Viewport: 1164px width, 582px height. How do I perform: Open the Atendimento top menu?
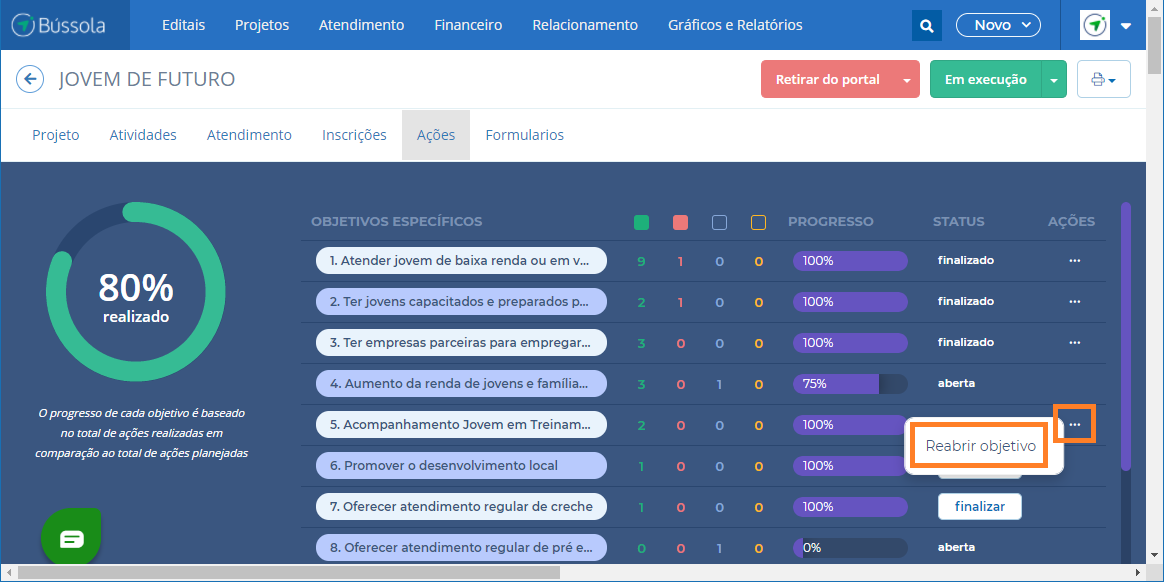[362, 25]
